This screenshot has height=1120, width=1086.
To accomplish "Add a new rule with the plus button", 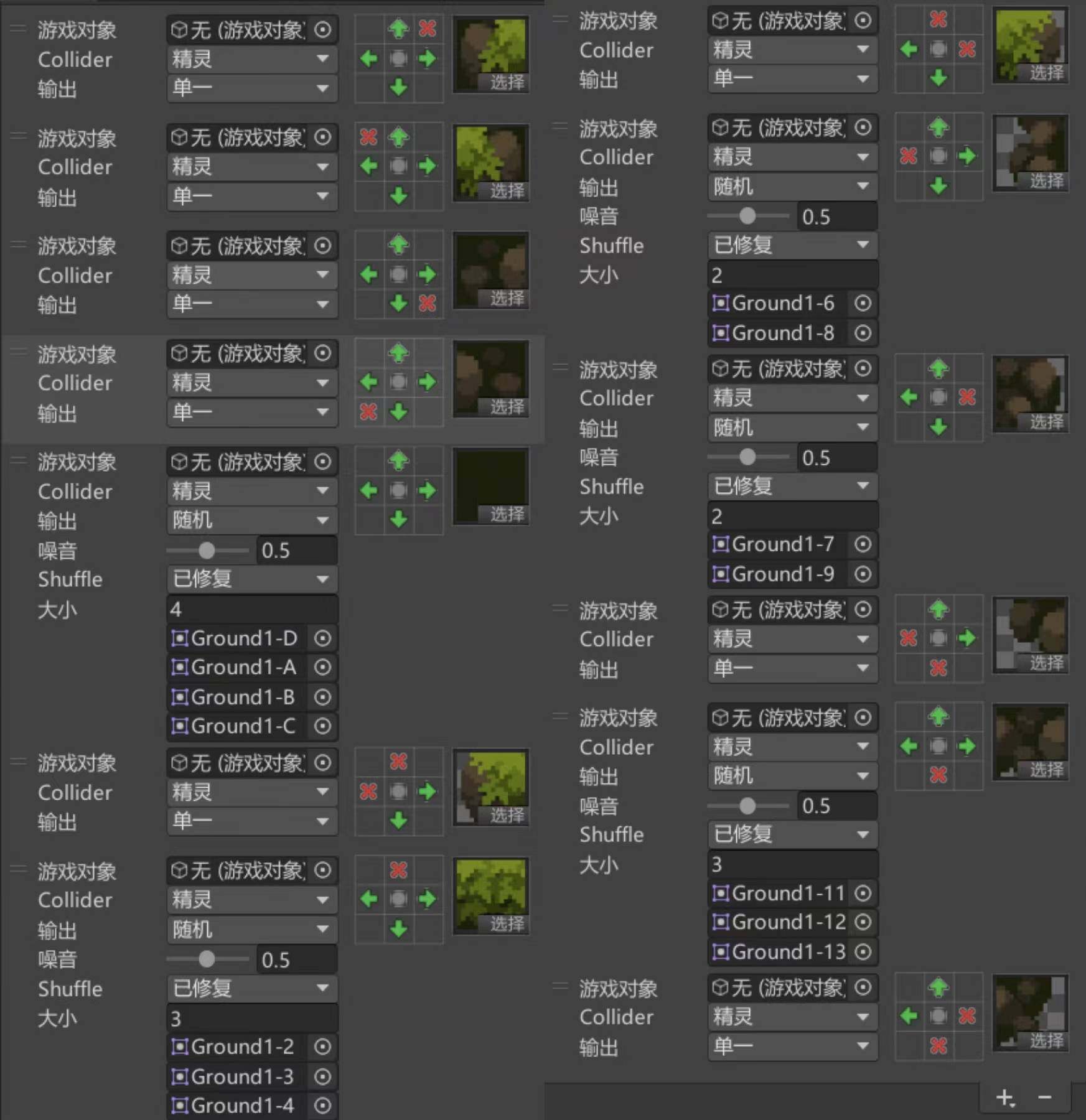I will 1004,1098.
